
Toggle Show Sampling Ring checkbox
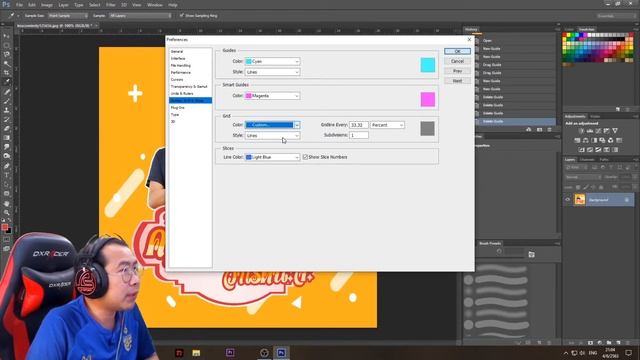[x=182, y=16]
